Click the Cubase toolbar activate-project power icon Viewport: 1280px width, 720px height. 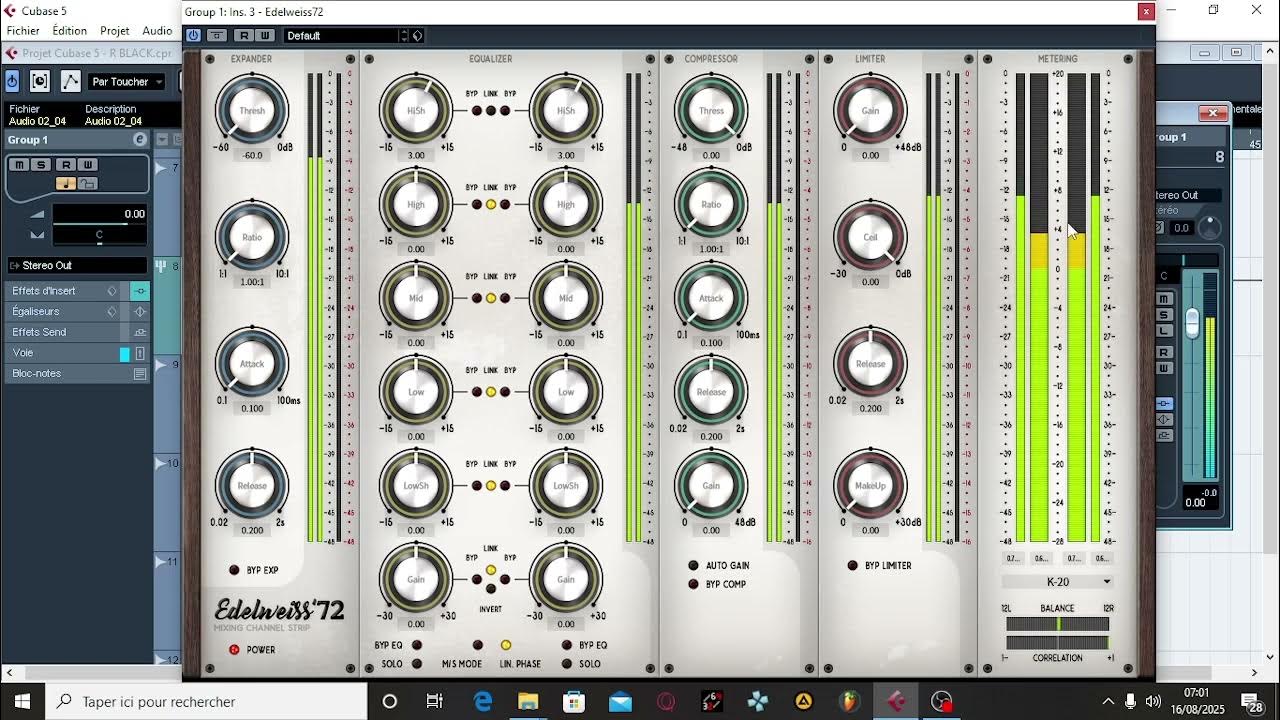click(12, 81)
